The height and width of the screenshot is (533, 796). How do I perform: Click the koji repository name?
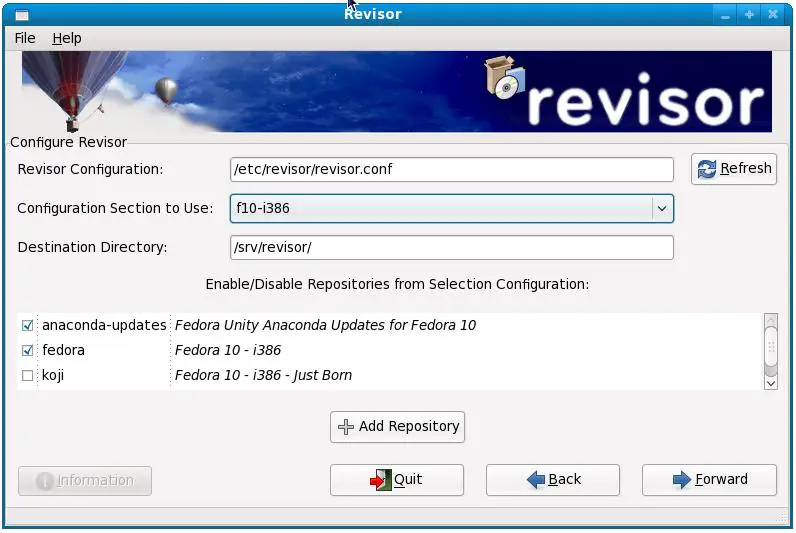[53, 376]
